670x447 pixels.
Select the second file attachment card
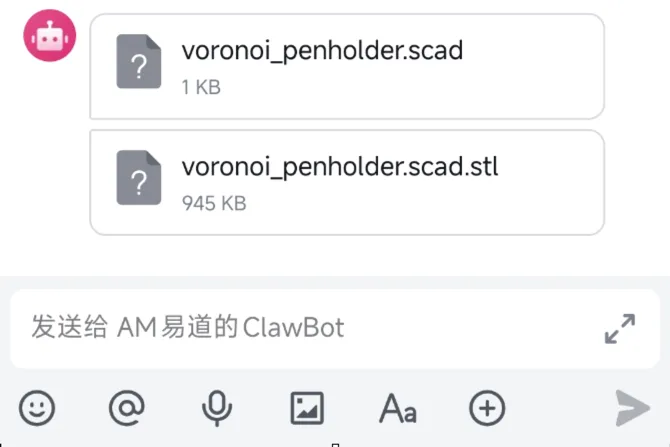pyautogui.click(x=347, y=182)
